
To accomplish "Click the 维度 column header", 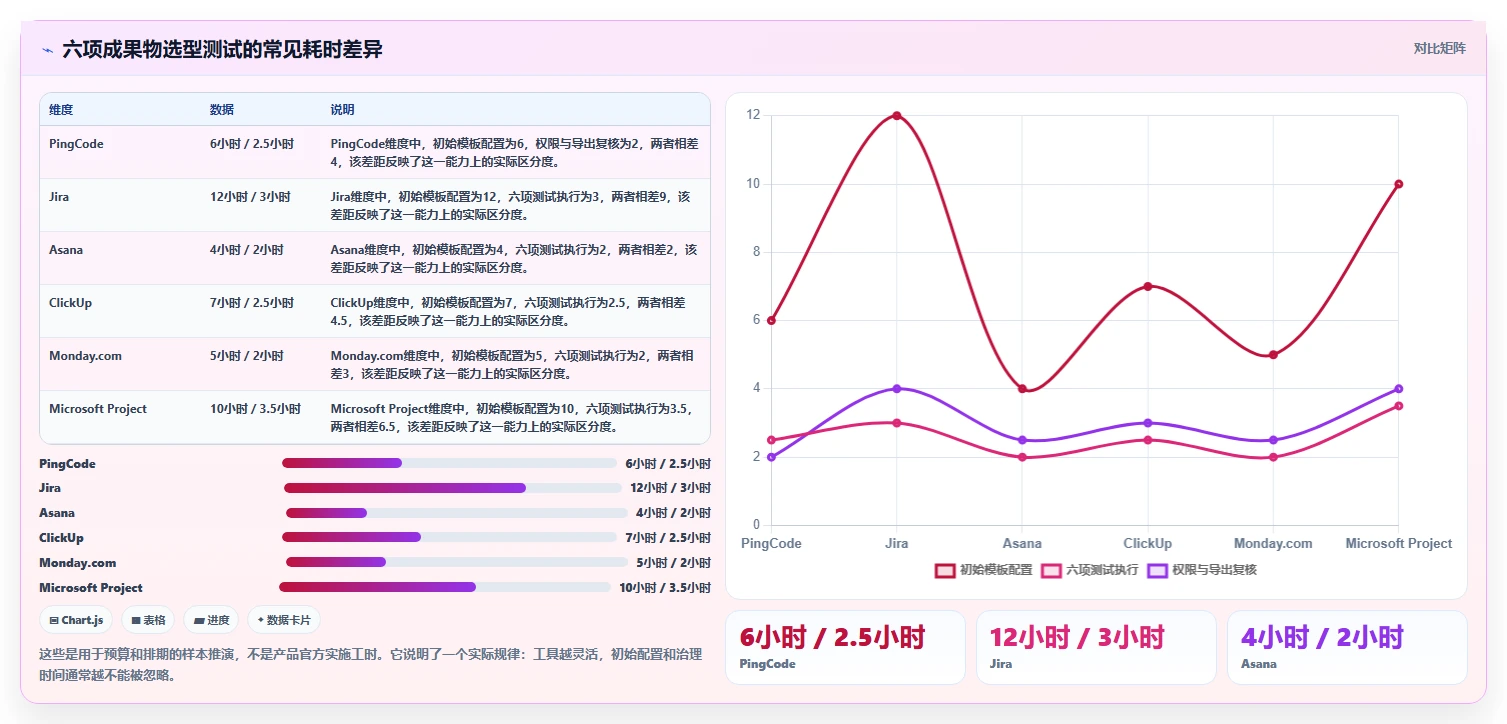I will (61, 110).
